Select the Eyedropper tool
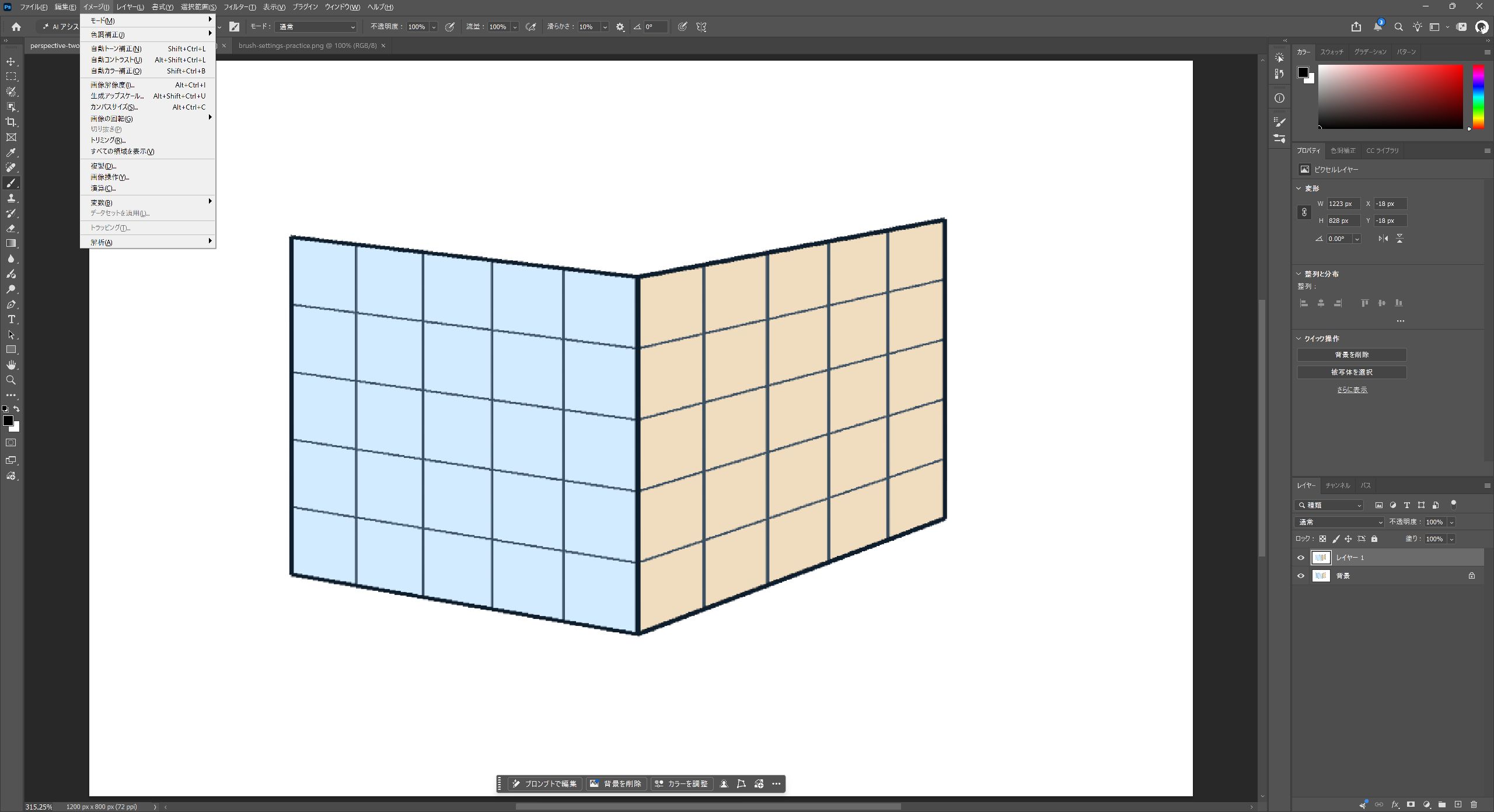This screenshot has width=1494, height=812. pos(11,153)
